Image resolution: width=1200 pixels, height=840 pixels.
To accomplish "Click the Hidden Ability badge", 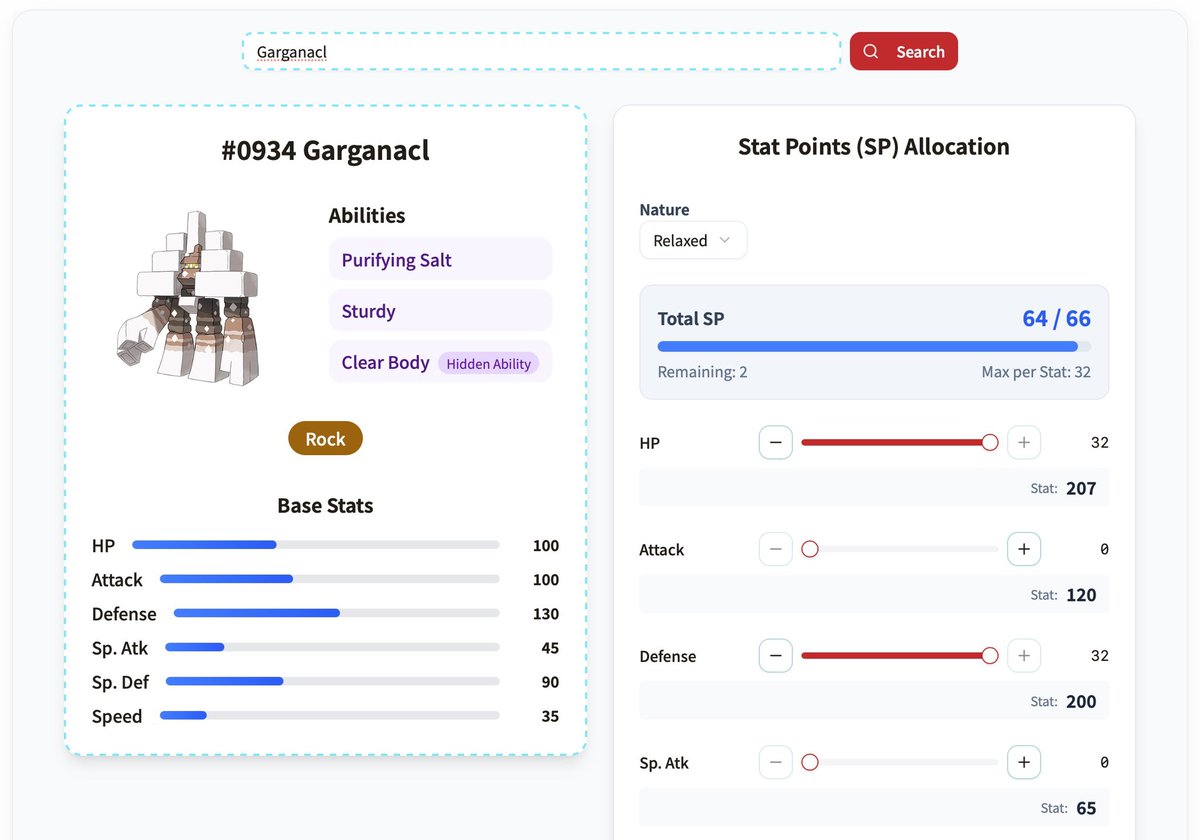I will coord(488,364).
